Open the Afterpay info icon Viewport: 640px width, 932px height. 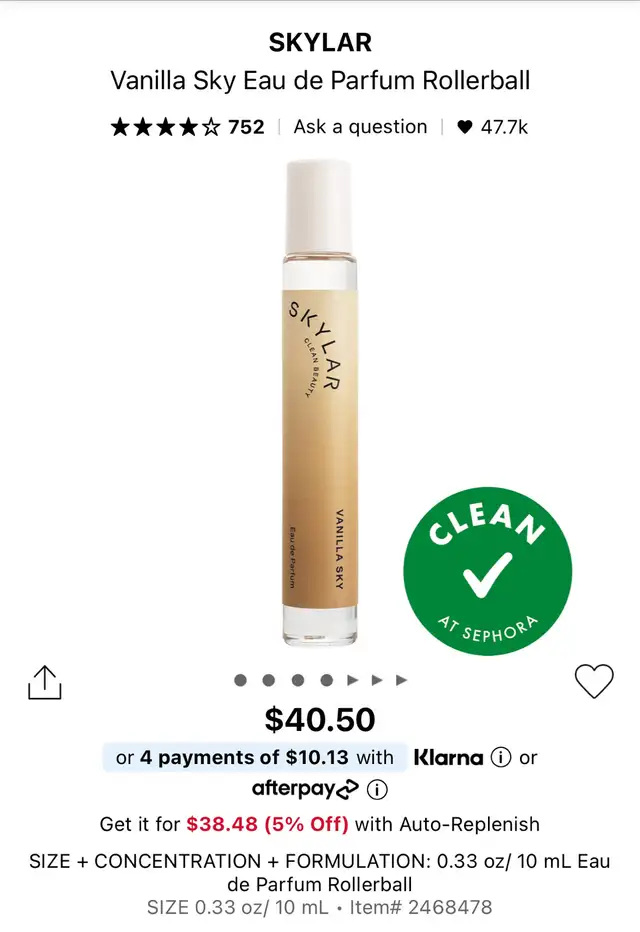click(x=377, y=790)
